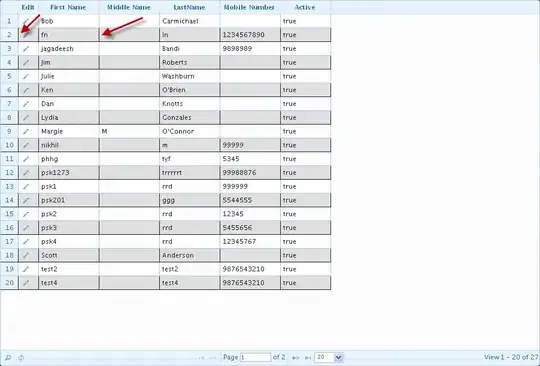Viewport: 540px width, 366px height.
Task: Click the Knotts last name cell
Action: [189, 104]
